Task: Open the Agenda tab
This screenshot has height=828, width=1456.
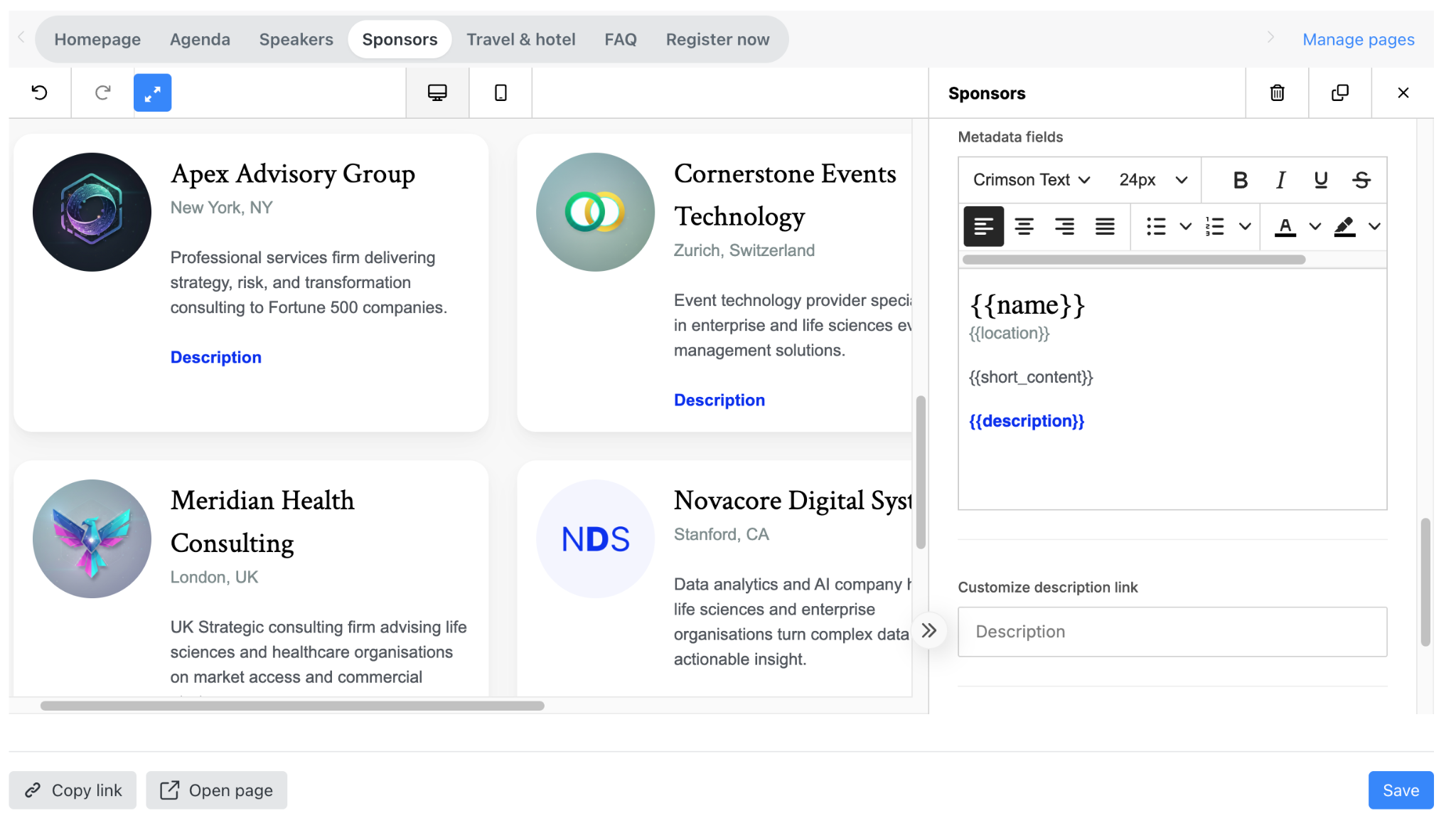Action: [x=200, y=39]
